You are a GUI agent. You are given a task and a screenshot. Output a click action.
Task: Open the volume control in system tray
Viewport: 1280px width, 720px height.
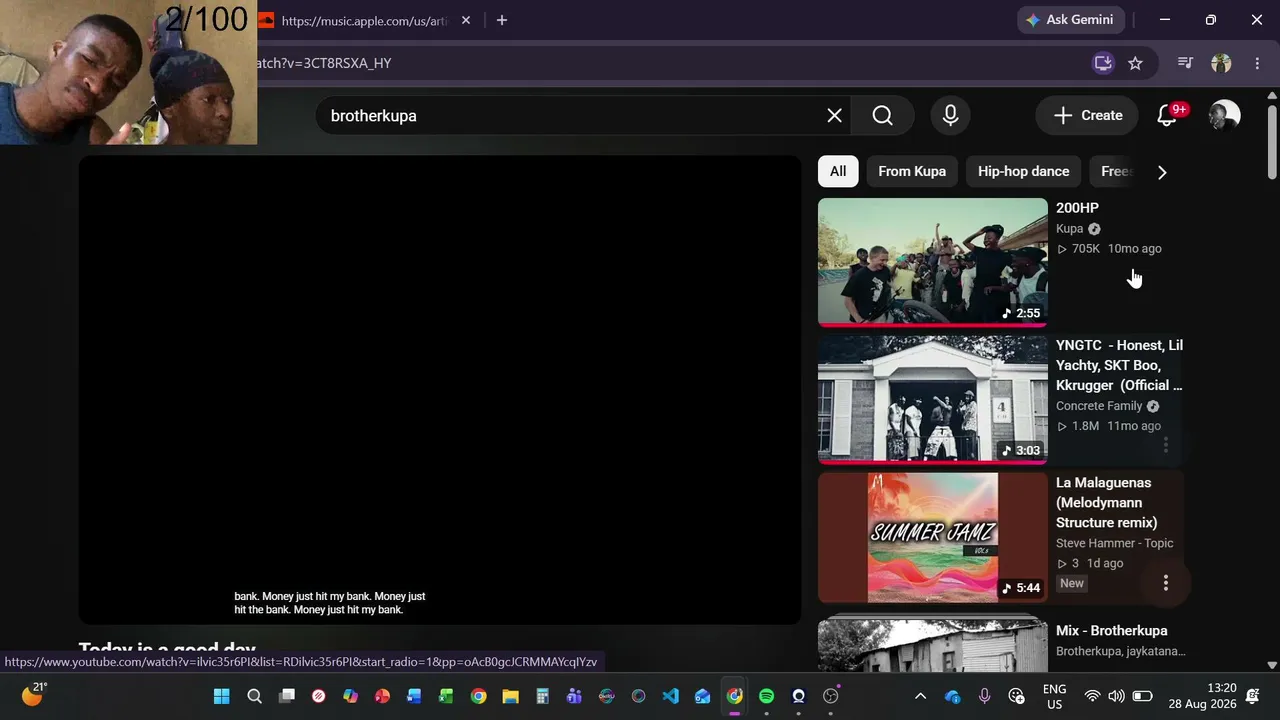click(1116, 696)
